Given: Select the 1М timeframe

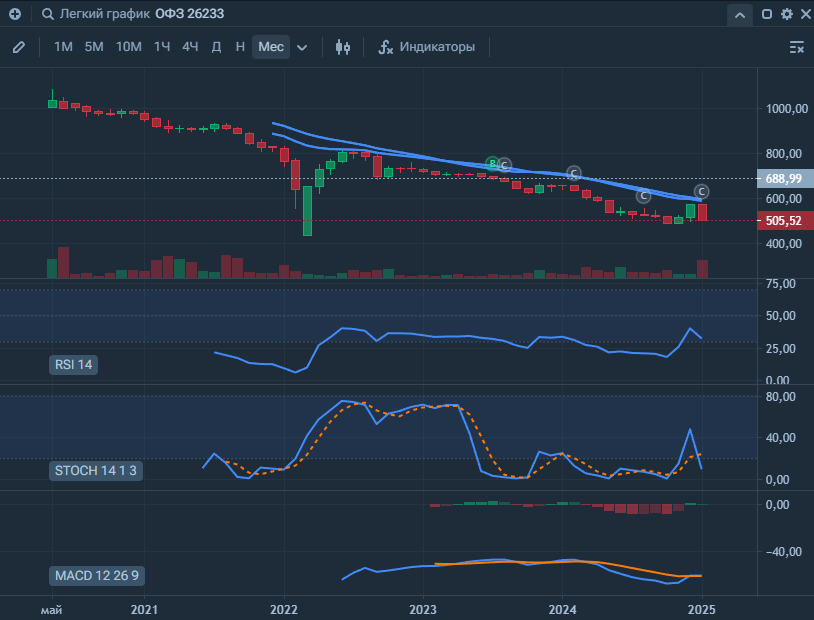Looking at the screenshot, I should (63, 47).
